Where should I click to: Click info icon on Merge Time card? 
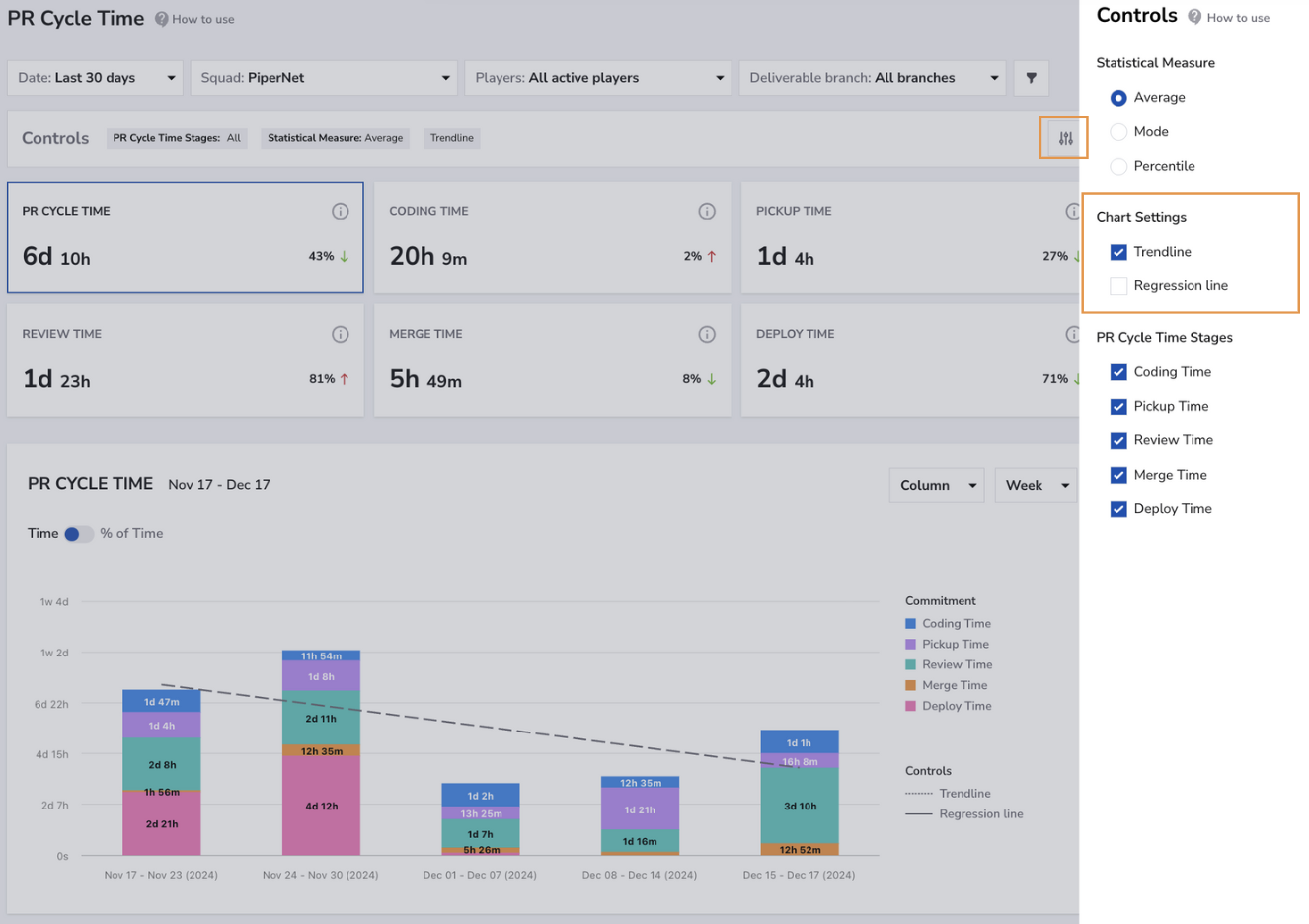(x=707, y=334)
